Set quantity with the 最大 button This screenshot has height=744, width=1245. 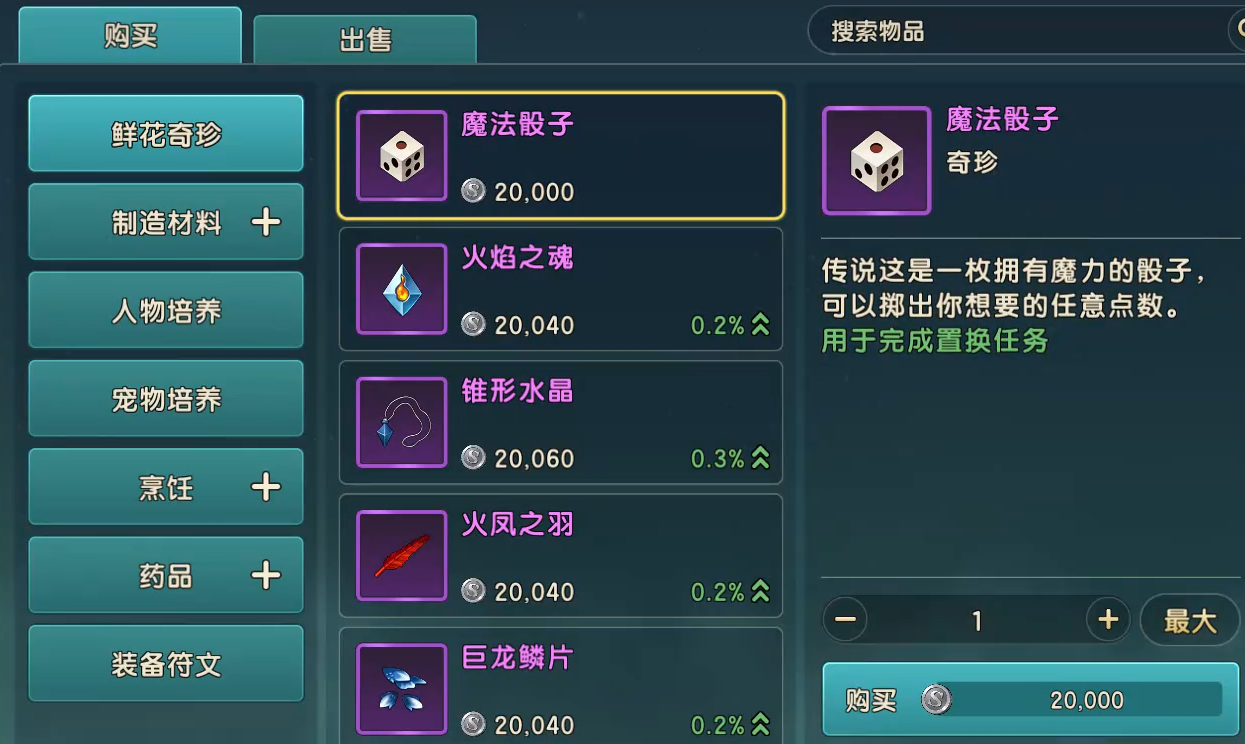click(1190, 620)
